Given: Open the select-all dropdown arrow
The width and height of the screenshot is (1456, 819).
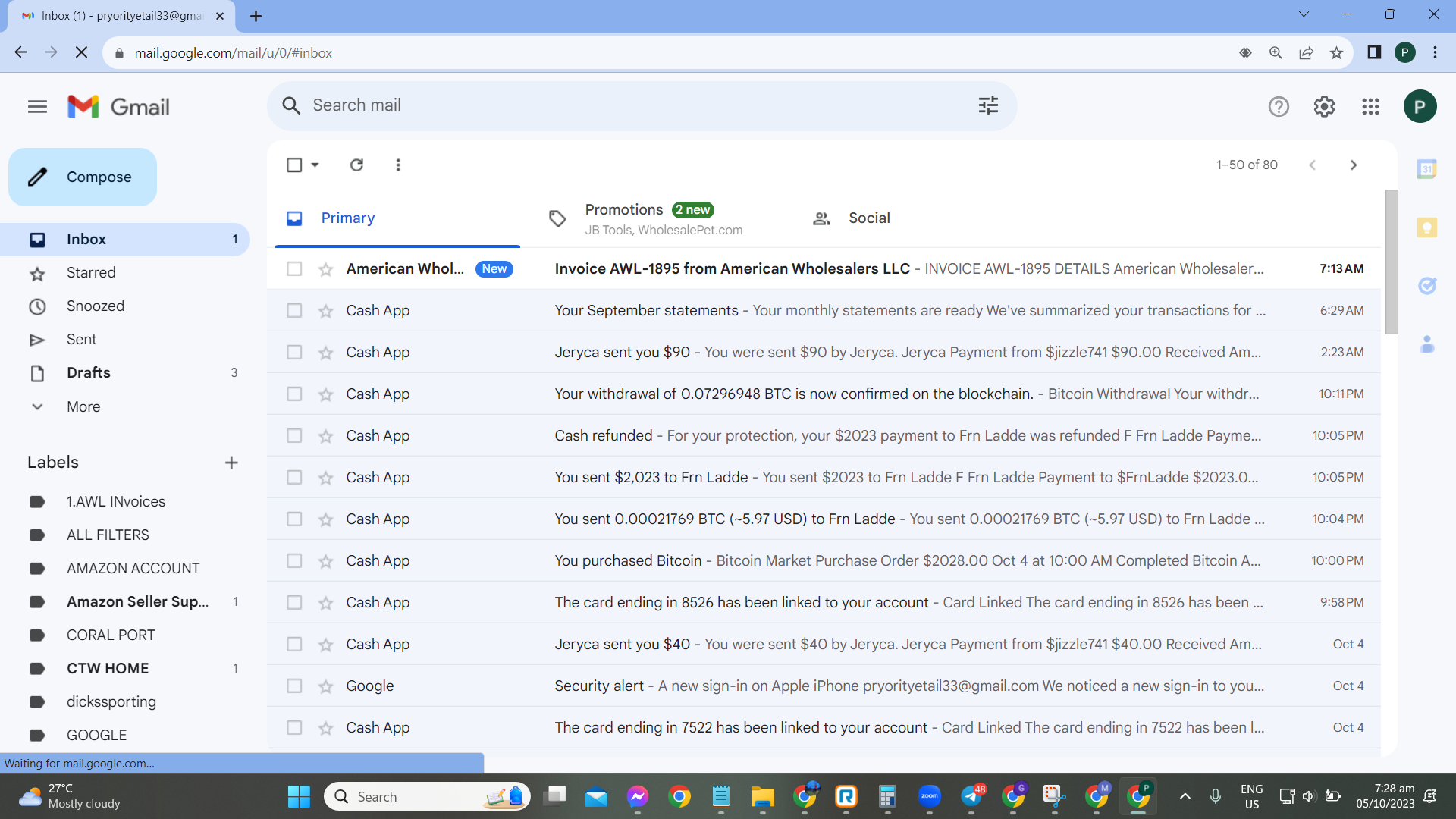Looking at the screenshot, I should point(315,165).
